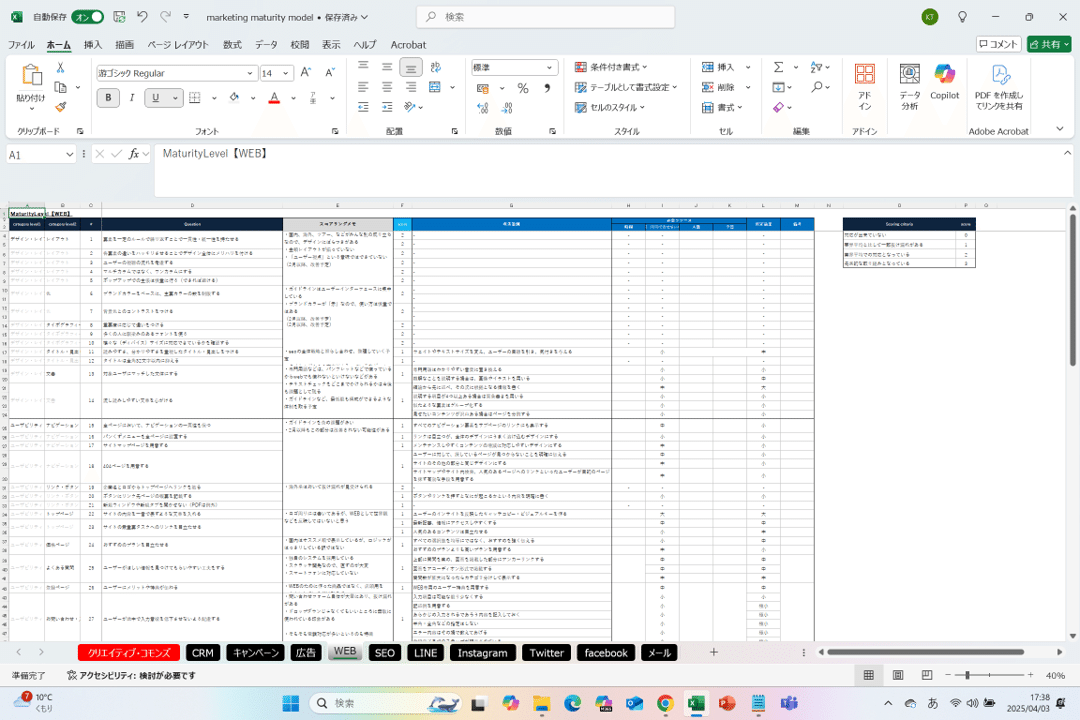The width and height of the screenshot is (1080, 720).
Task: Toggle align text left
Action: tap(363, 87)
